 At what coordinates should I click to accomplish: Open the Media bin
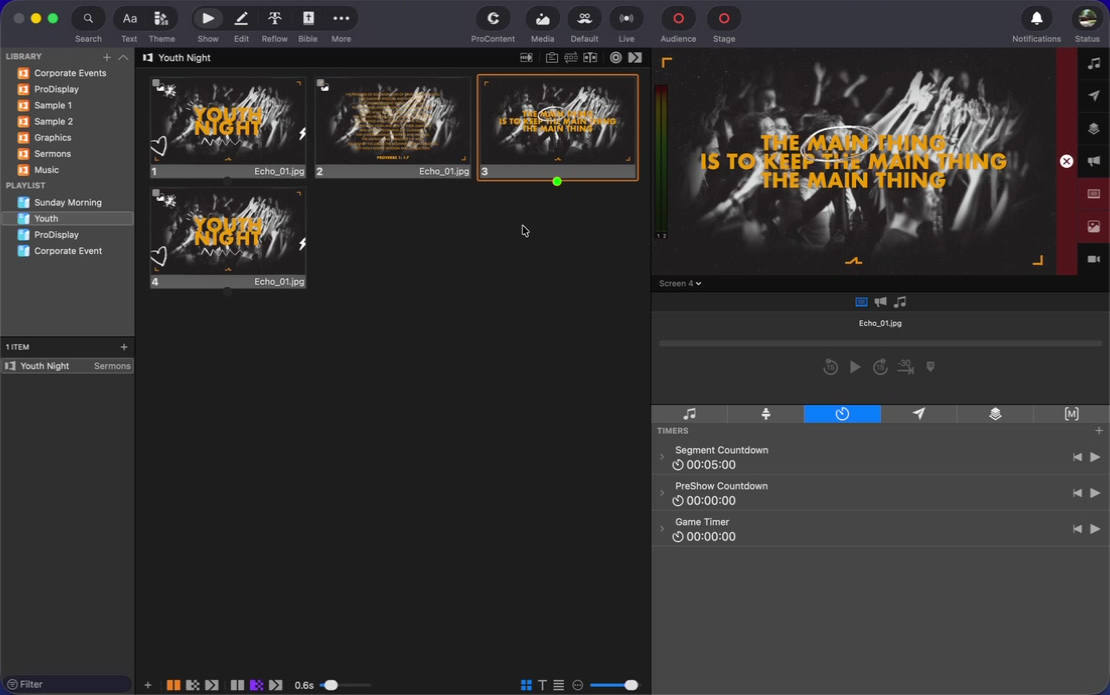[x=542, y=18]
